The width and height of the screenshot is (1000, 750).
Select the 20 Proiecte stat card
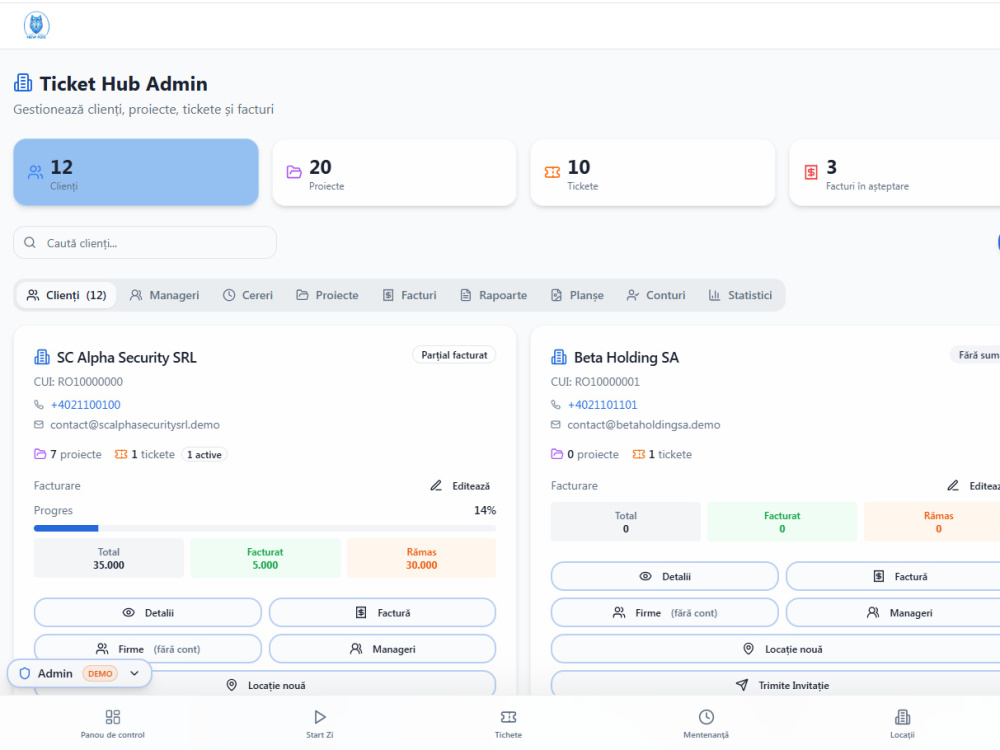point(394,172)
